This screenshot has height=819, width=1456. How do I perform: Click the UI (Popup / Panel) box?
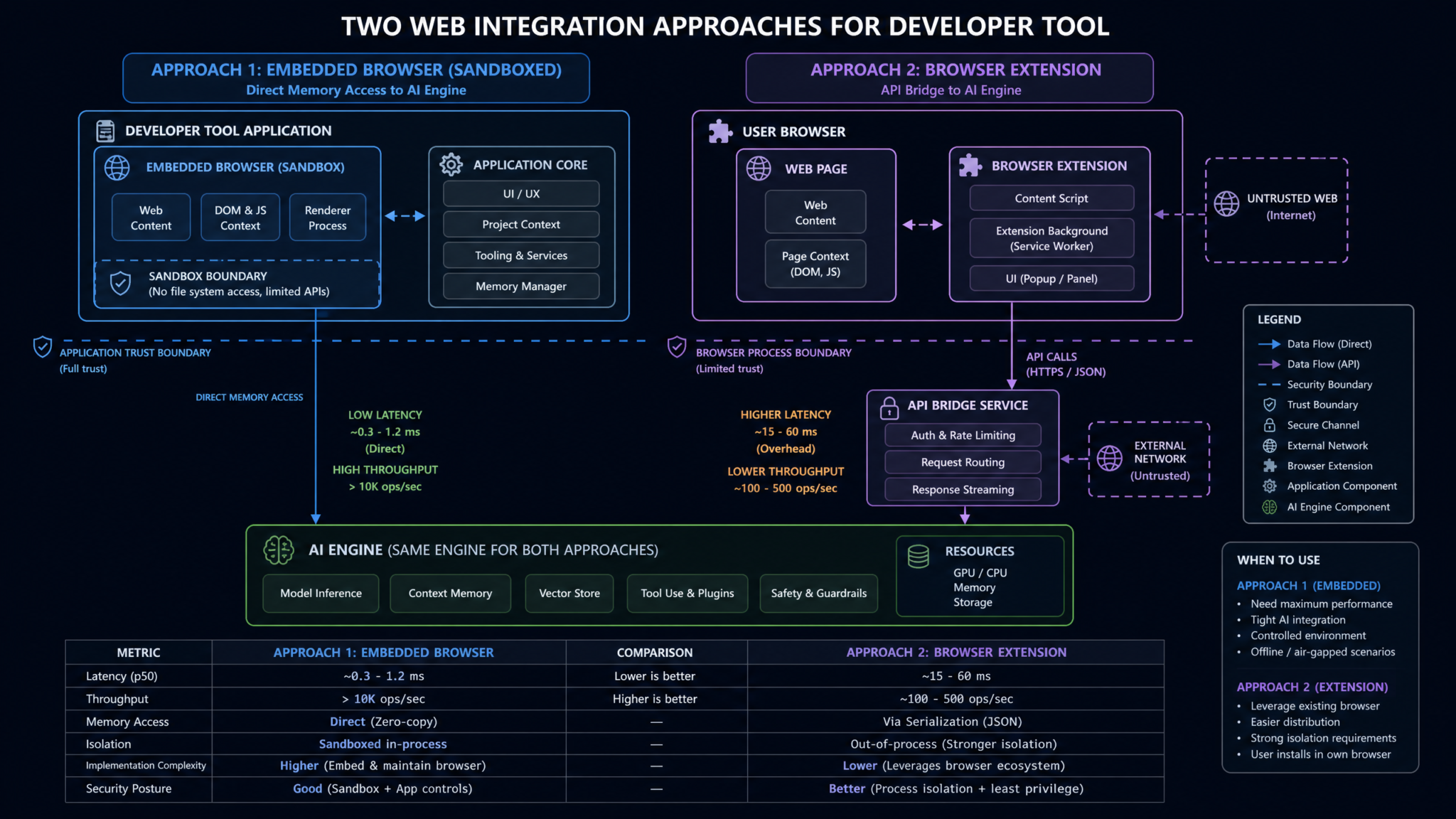point(1051,278)
